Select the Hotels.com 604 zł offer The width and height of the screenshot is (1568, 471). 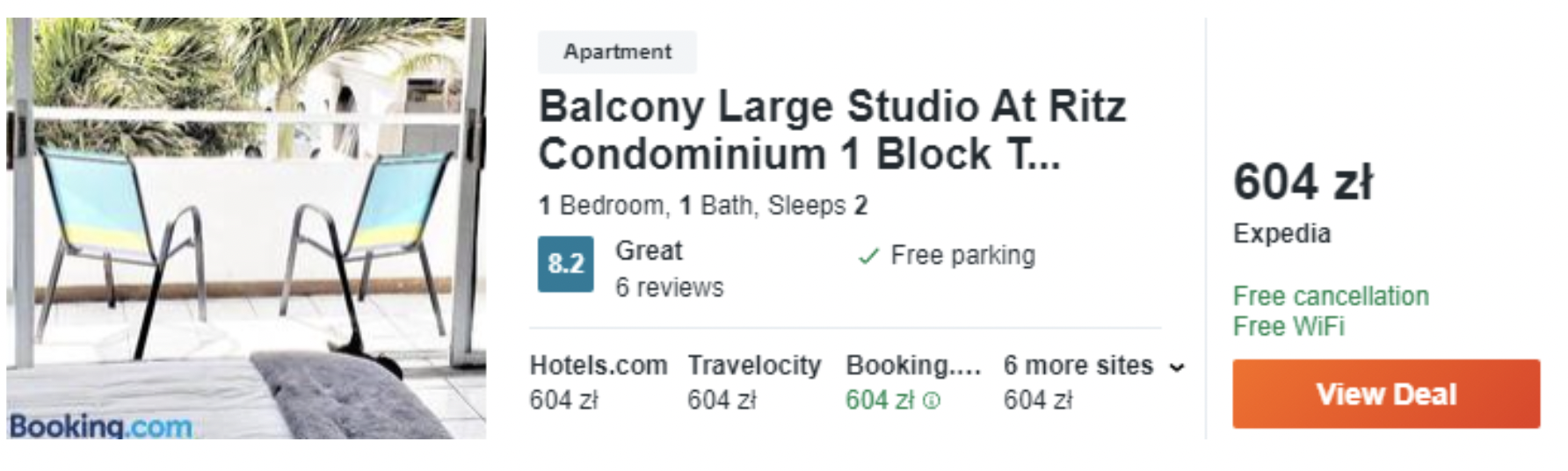click(x=598, y=382)
